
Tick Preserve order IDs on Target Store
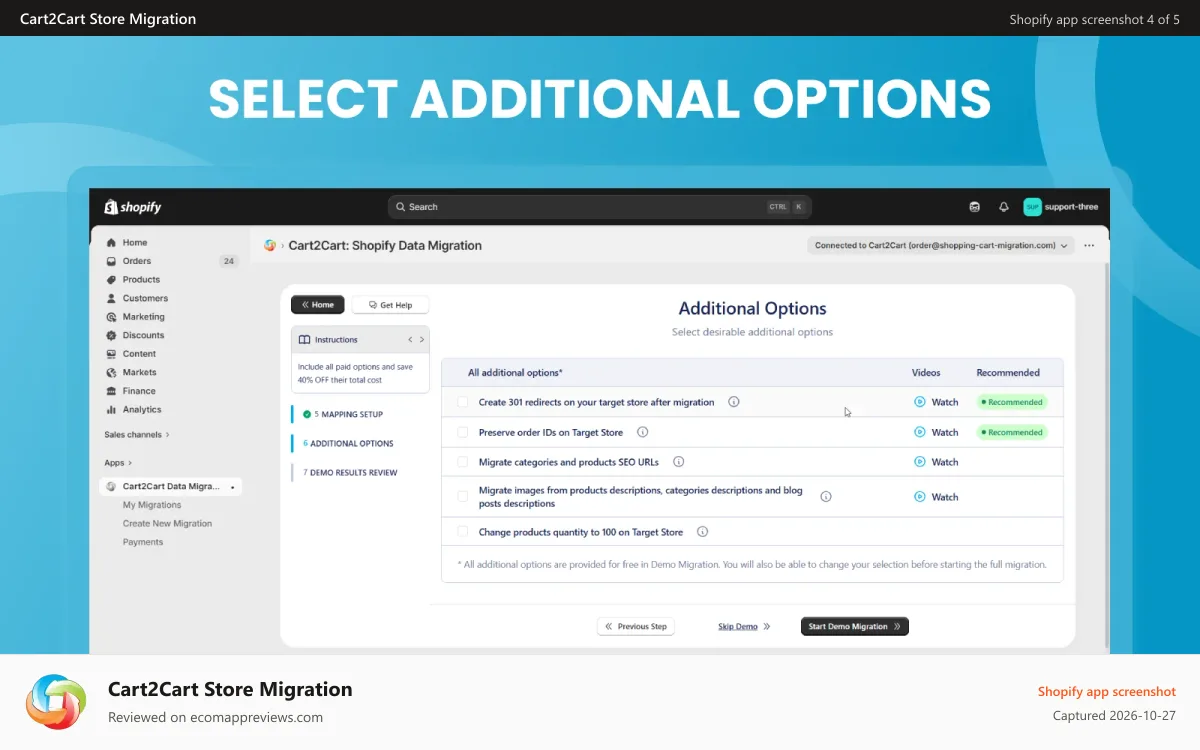pos(463,432)
